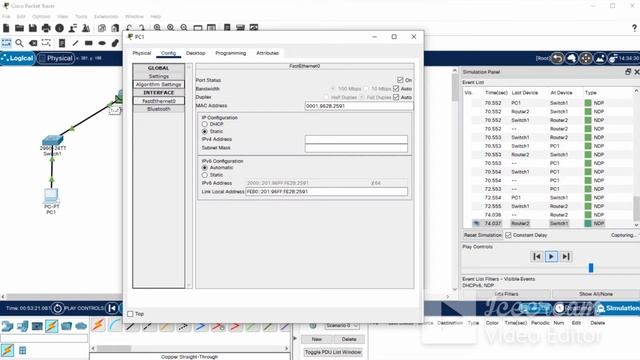Check the Top checkbox in the PC1 window
640x360 pixels.
pyautogui.click(x=130, y=314)
